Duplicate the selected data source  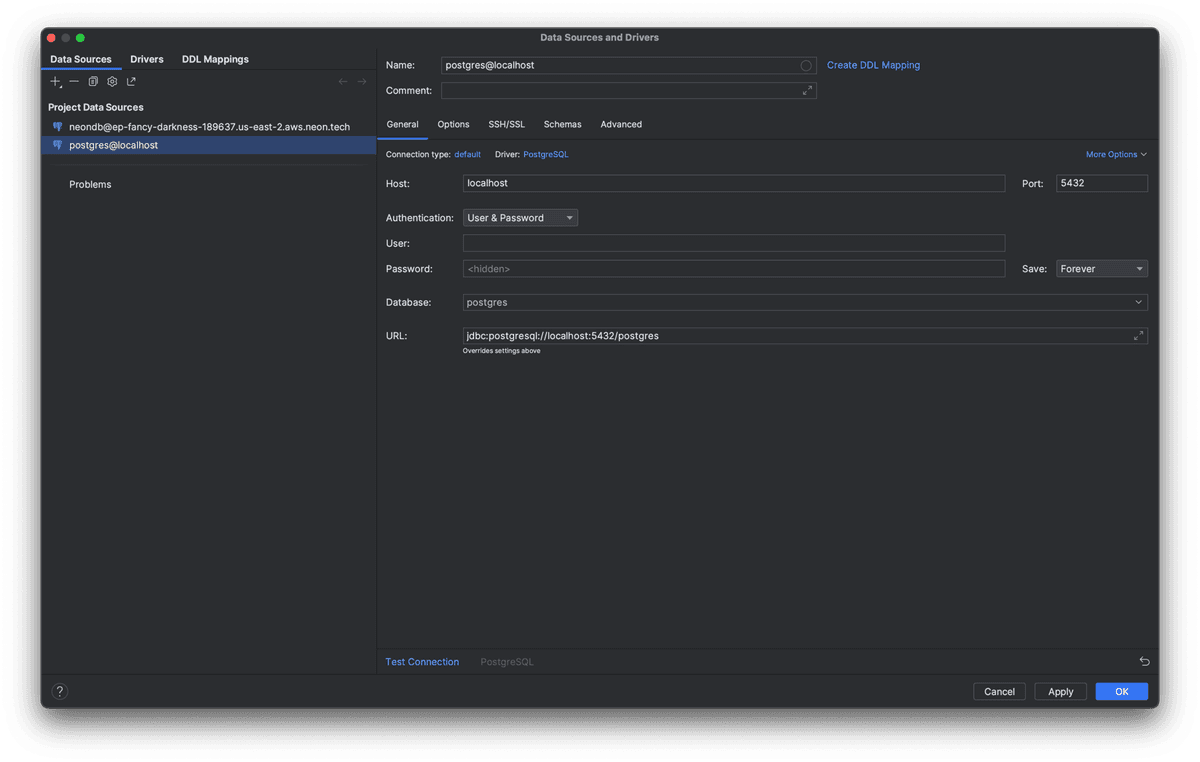click(93, 81)
